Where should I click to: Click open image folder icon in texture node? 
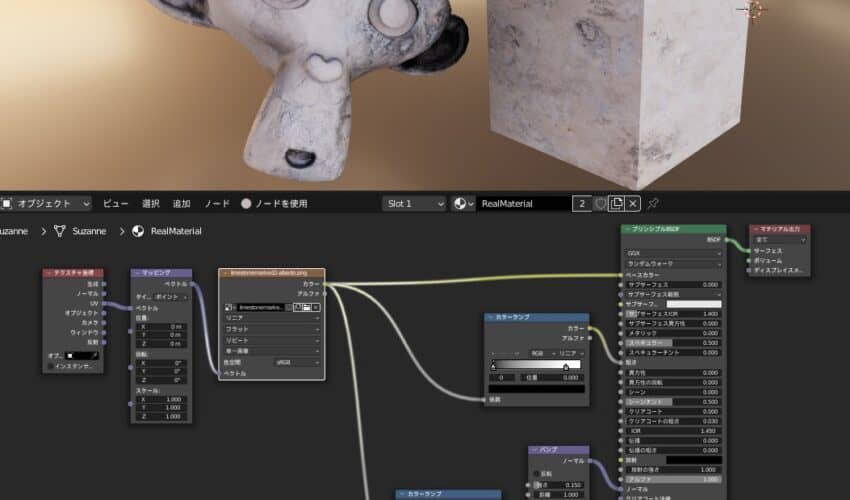pos(306,307)
